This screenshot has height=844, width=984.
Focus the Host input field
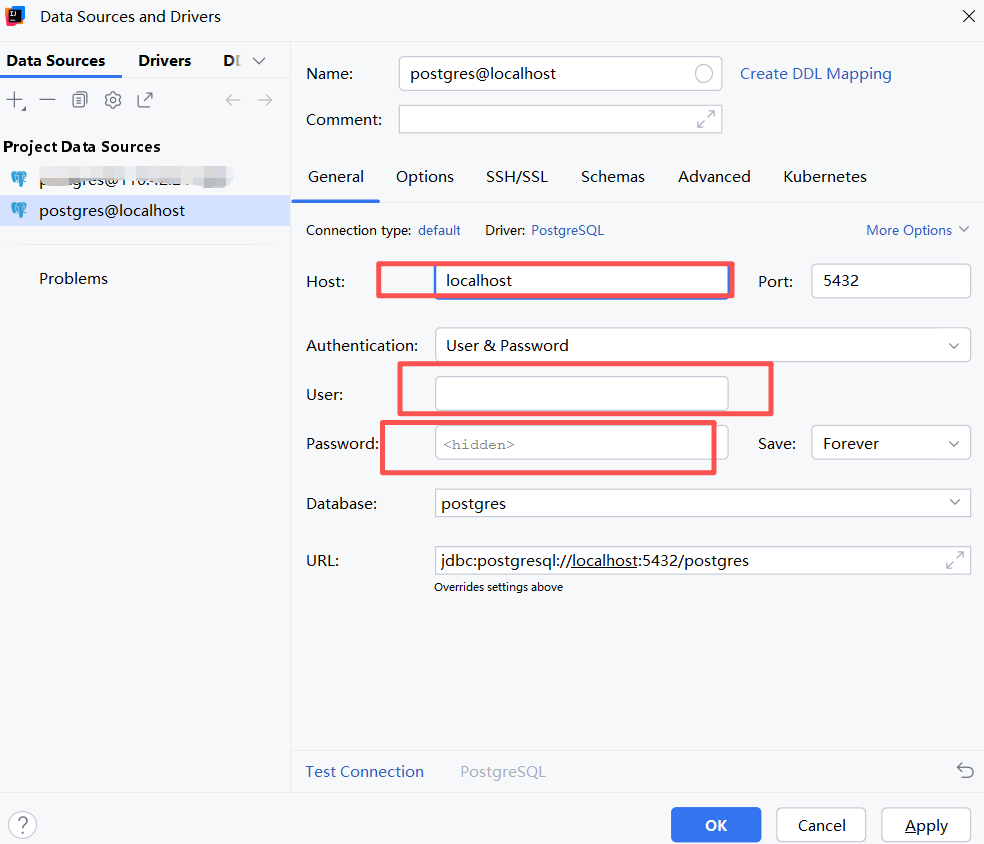pos(582,280)
